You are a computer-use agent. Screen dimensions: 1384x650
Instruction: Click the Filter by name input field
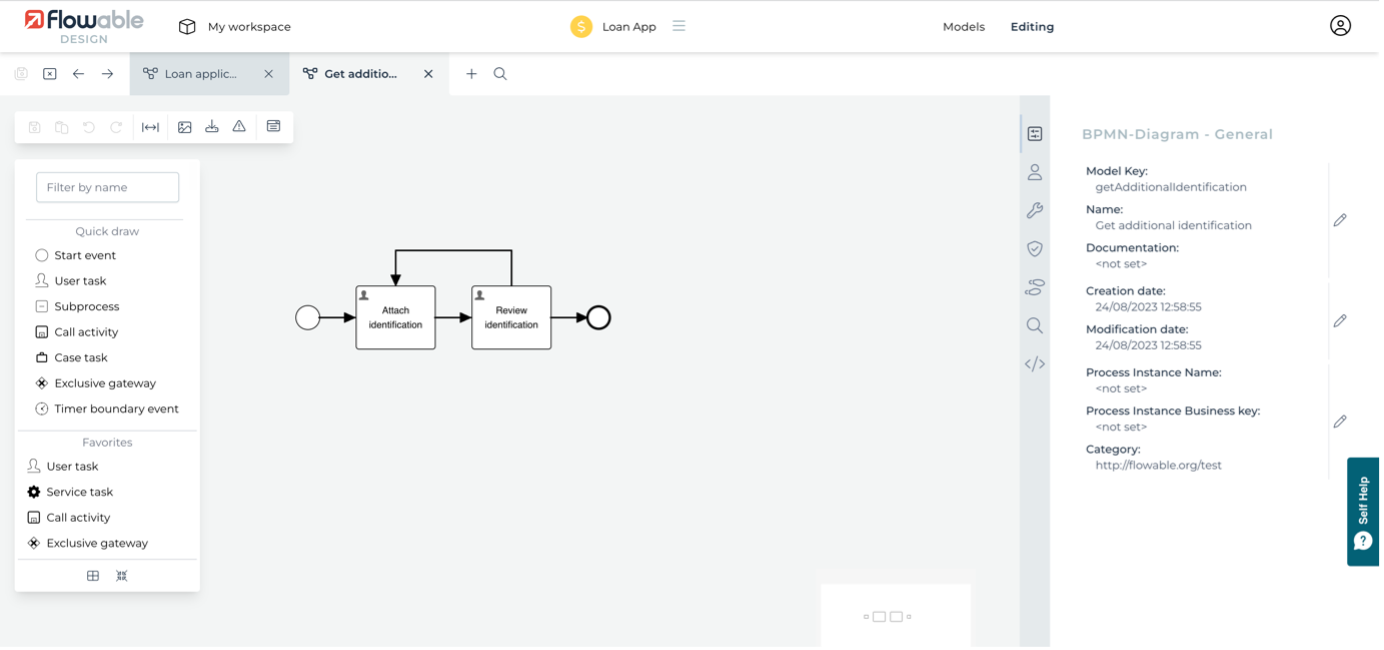pos(106,187)
